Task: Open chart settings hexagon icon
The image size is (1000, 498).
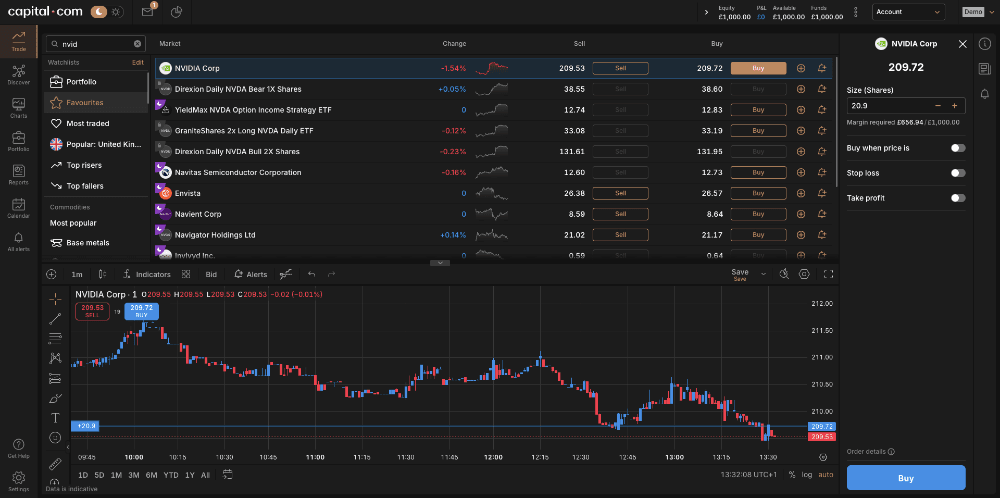Action: click(x=804, y=274)
